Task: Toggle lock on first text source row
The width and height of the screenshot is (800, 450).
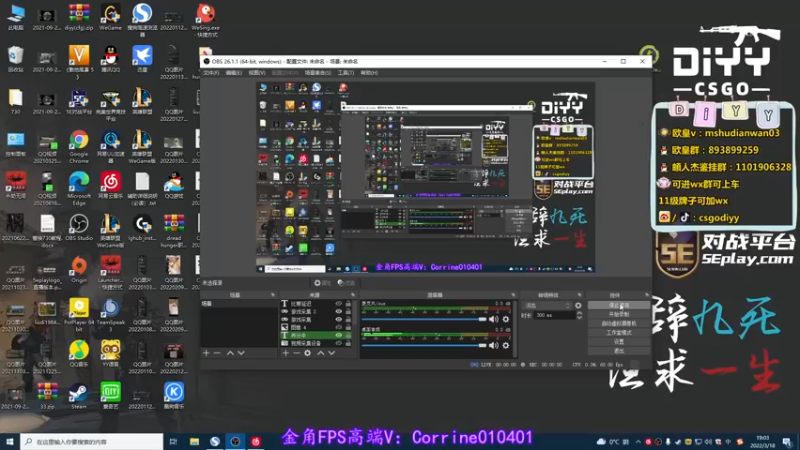Action: pyautogui.click(x=348, y=304)
